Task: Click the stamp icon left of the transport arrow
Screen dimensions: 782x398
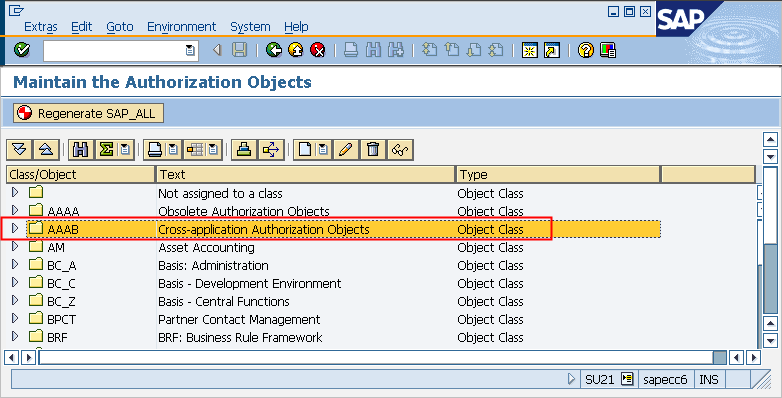Action: (x=244, y=150)
